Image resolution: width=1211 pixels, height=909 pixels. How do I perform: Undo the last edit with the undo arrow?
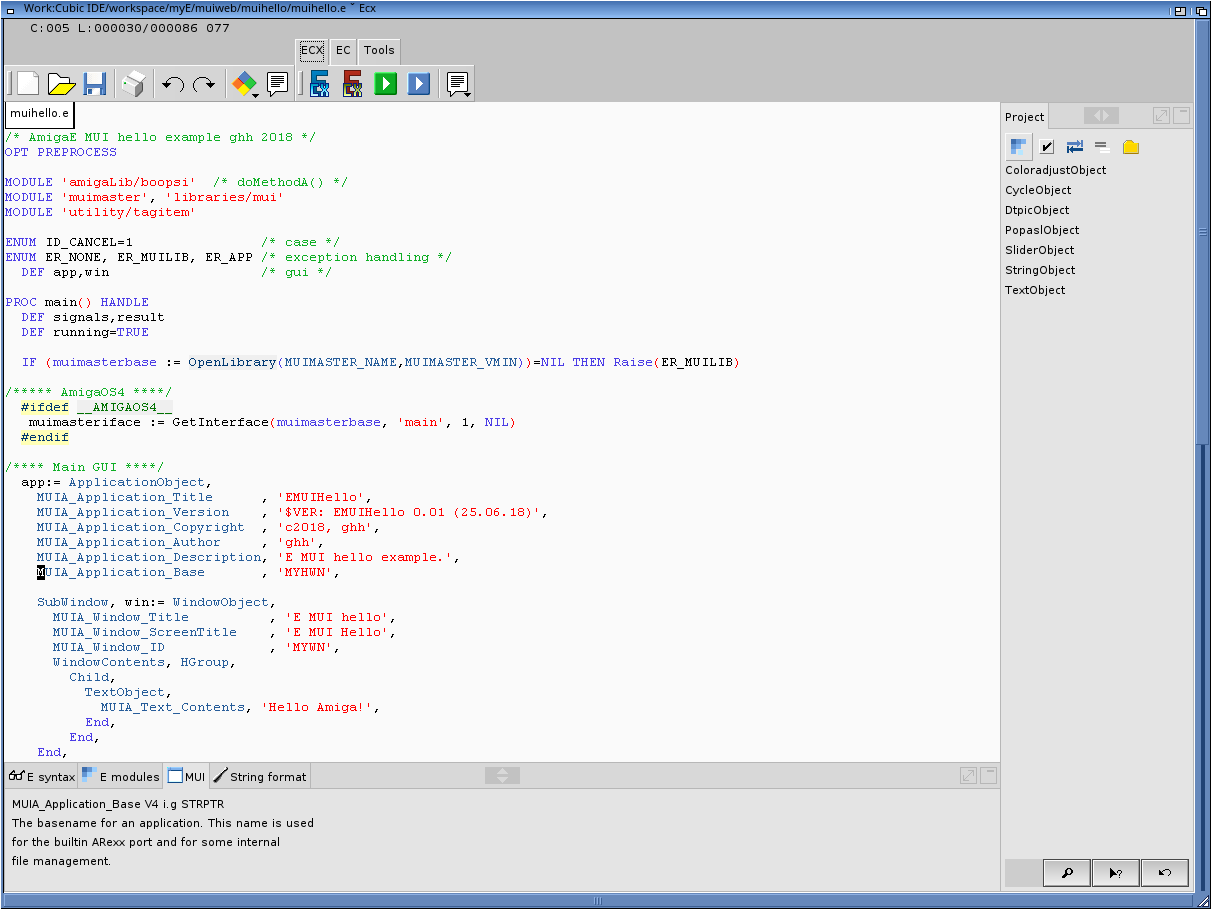pos(173,84)
